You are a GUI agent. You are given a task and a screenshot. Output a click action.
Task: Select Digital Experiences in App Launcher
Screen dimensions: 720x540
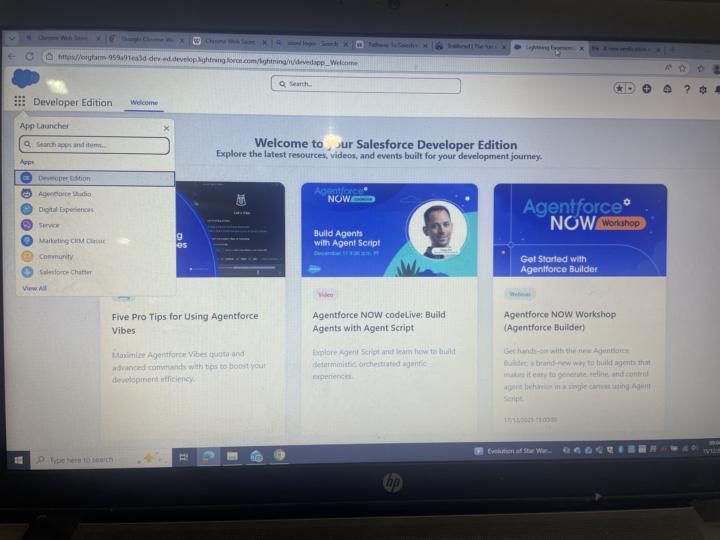point(66,209)
